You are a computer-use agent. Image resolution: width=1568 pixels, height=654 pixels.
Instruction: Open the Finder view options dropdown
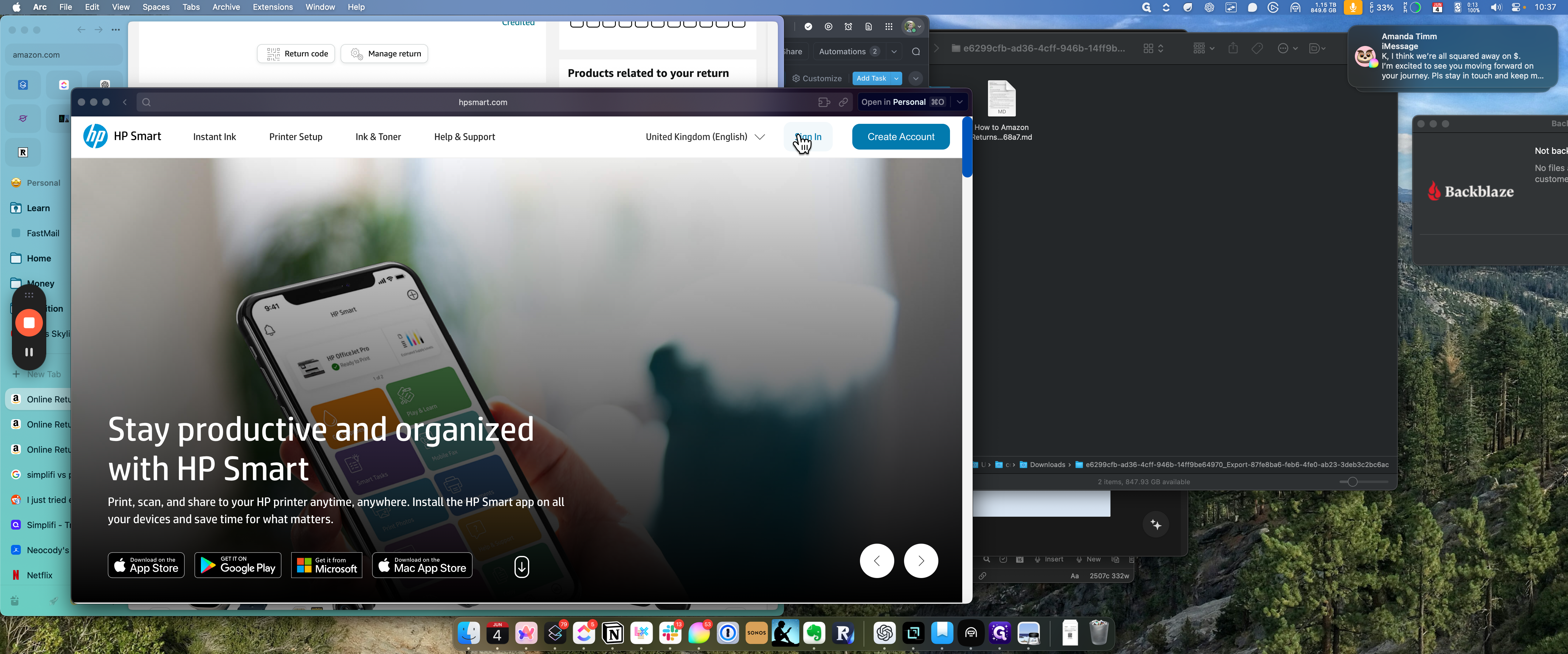1153,48
